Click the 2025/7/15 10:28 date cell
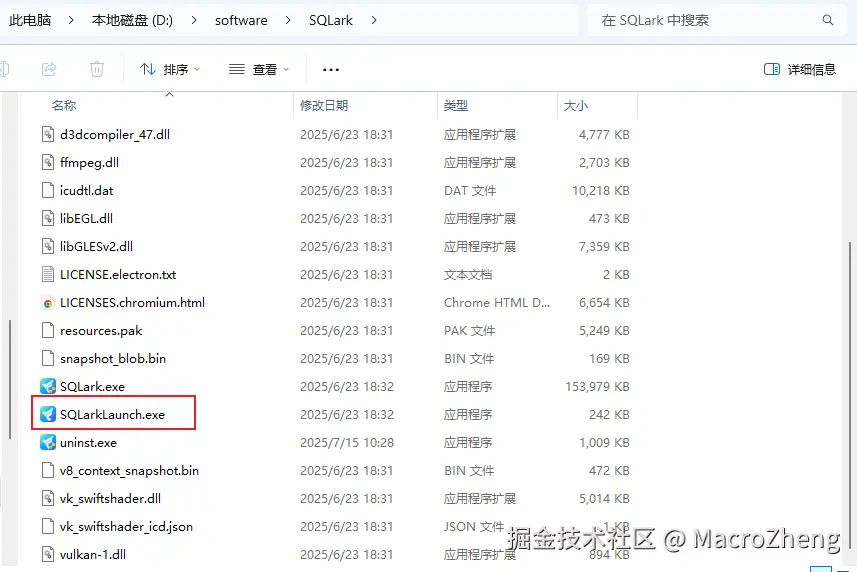Image resolution: width=857 pixels, height=572 pixels. point(347,443)
